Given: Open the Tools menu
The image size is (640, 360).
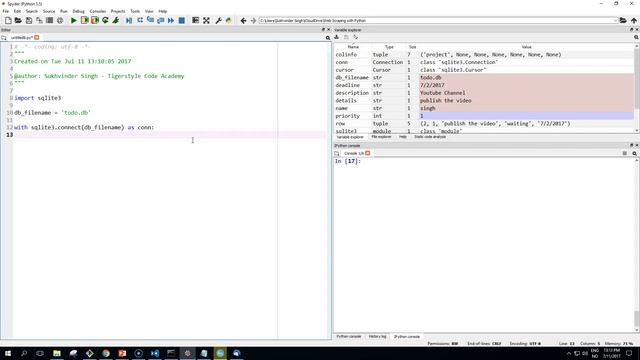Looking at the screenshot, I should point(135,11).
